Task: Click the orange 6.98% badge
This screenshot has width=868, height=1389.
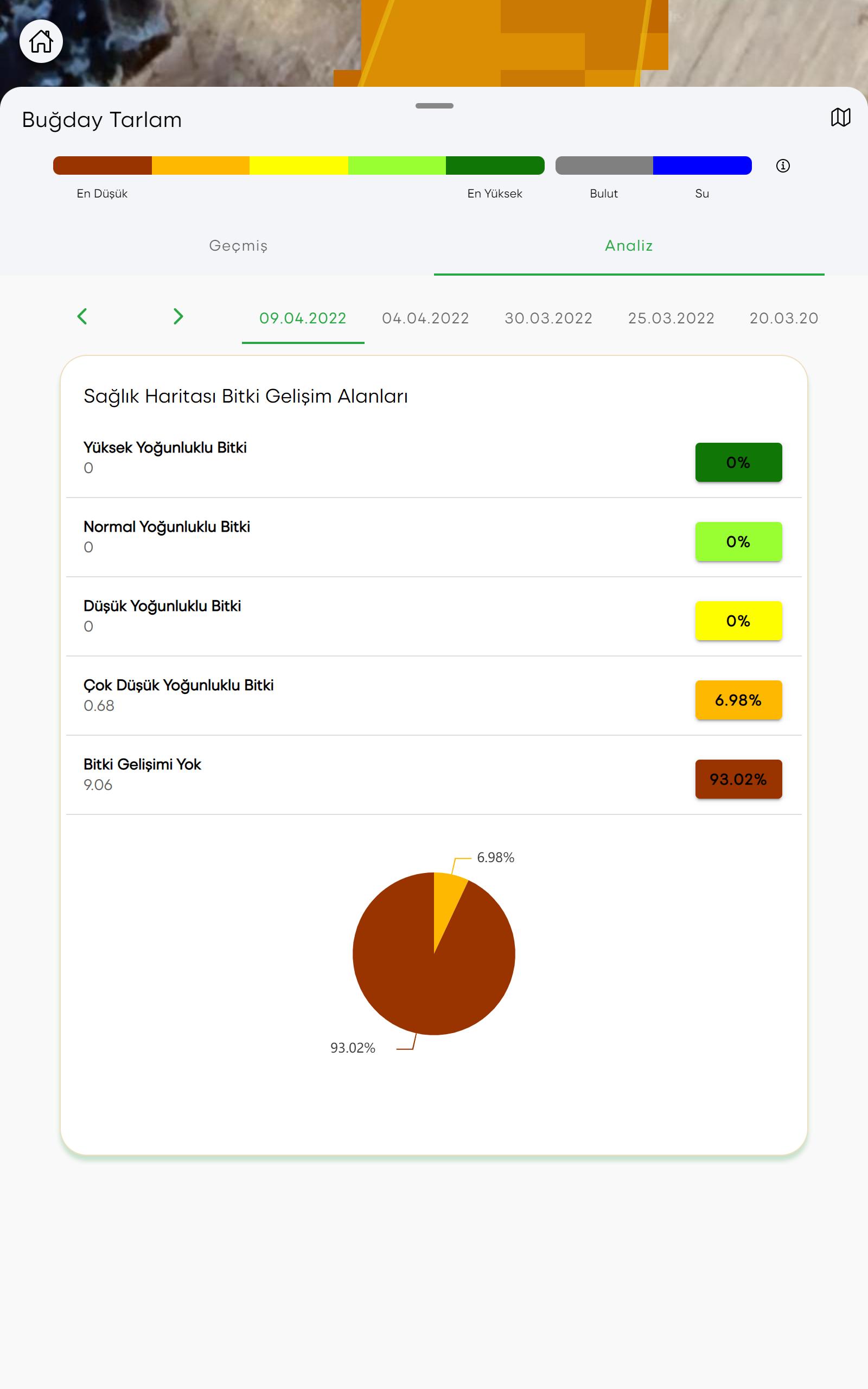Action: (739, 700)
